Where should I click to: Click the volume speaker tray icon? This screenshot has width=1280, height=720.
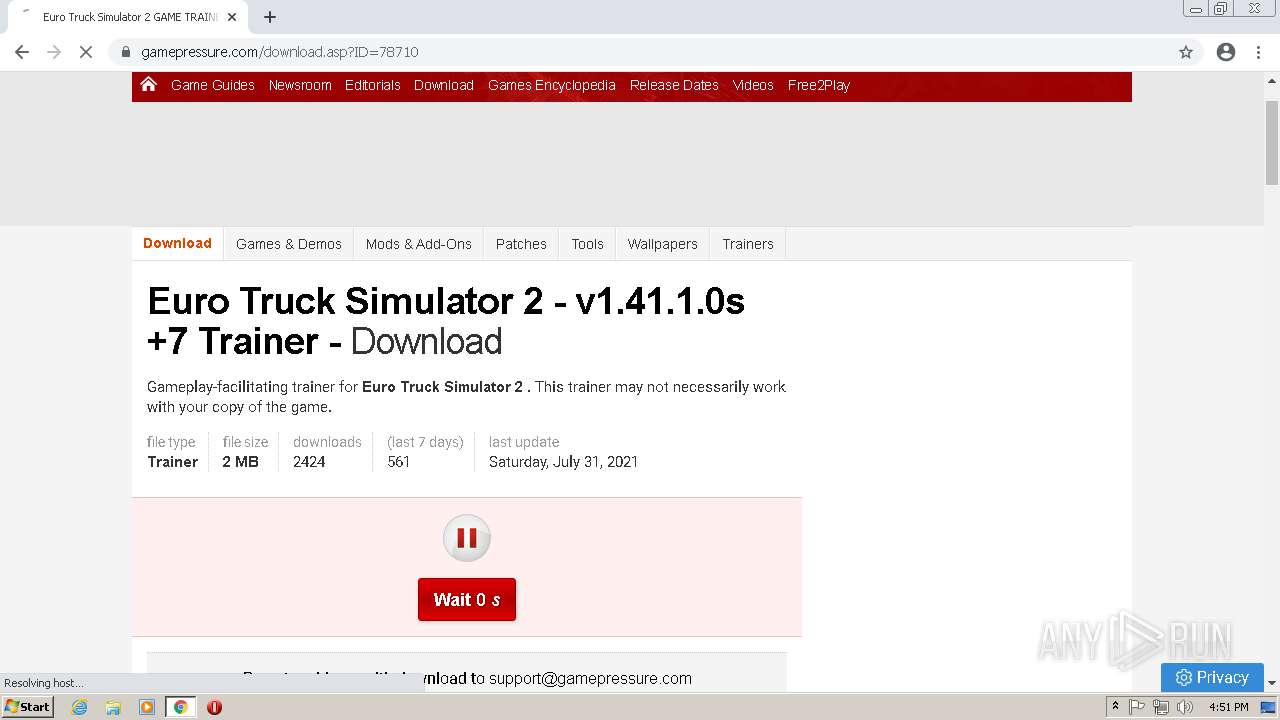1185,707
